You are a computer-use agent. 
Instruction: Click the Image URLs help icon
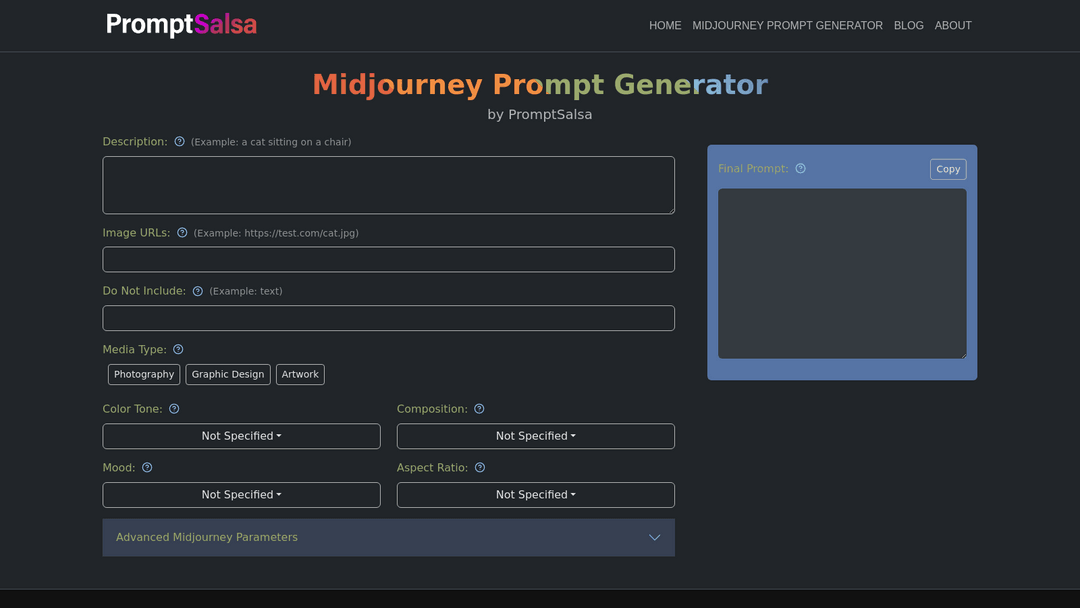click(x=182, y=233)
